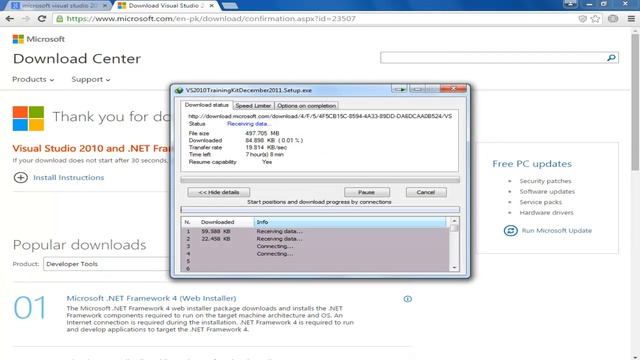Click the file size value 497.705 MB
Image resolution: width=640 pixels, height=360 pixels.
coord(262,133)
